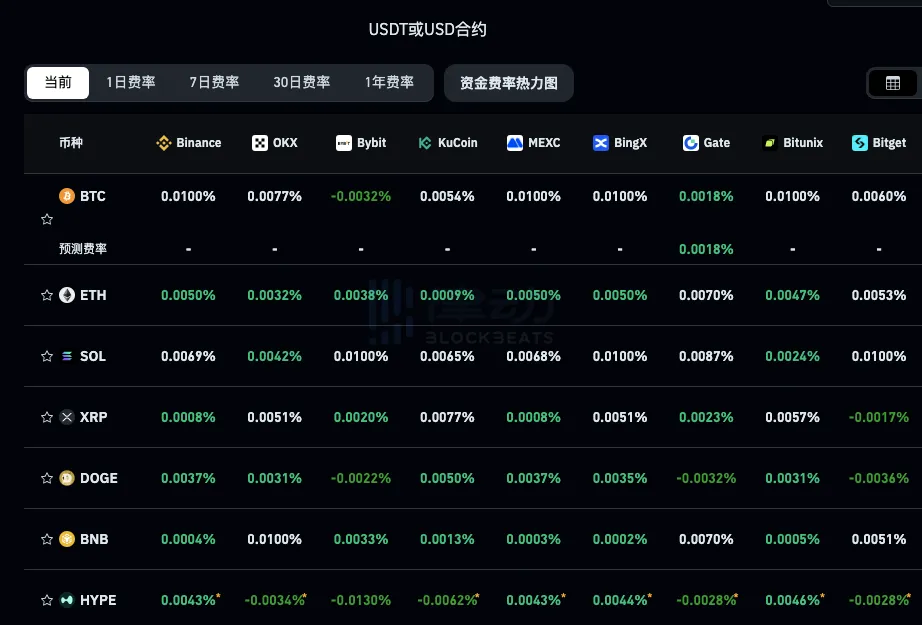The width and height of the screenshot is (922, 625).
Task: Click the 币种 column header
Action: coord(71,143)
